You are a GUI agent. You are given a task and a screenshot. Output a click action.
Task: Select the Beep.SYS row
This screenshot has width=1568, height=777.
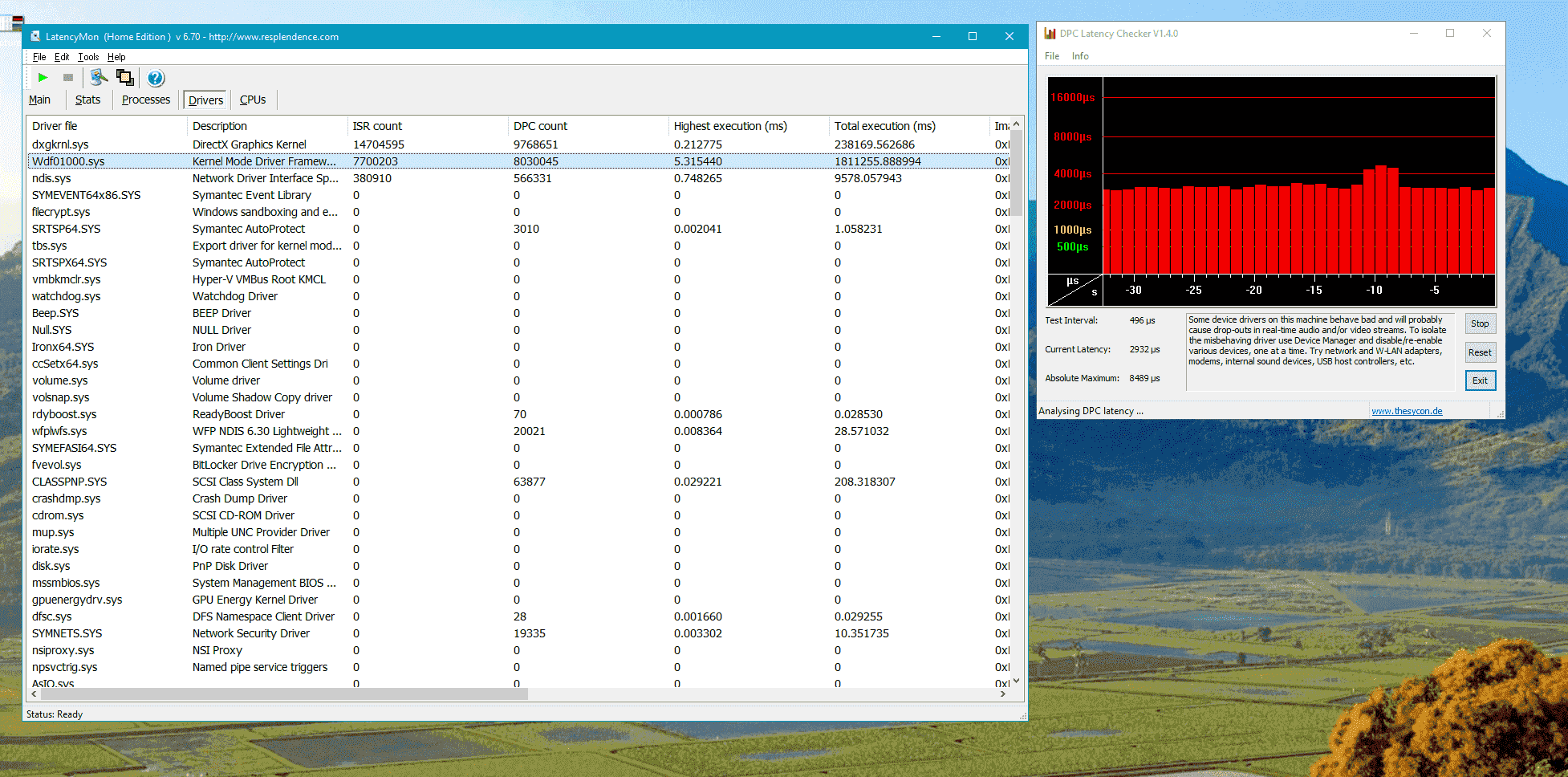[x=518, y=313]
